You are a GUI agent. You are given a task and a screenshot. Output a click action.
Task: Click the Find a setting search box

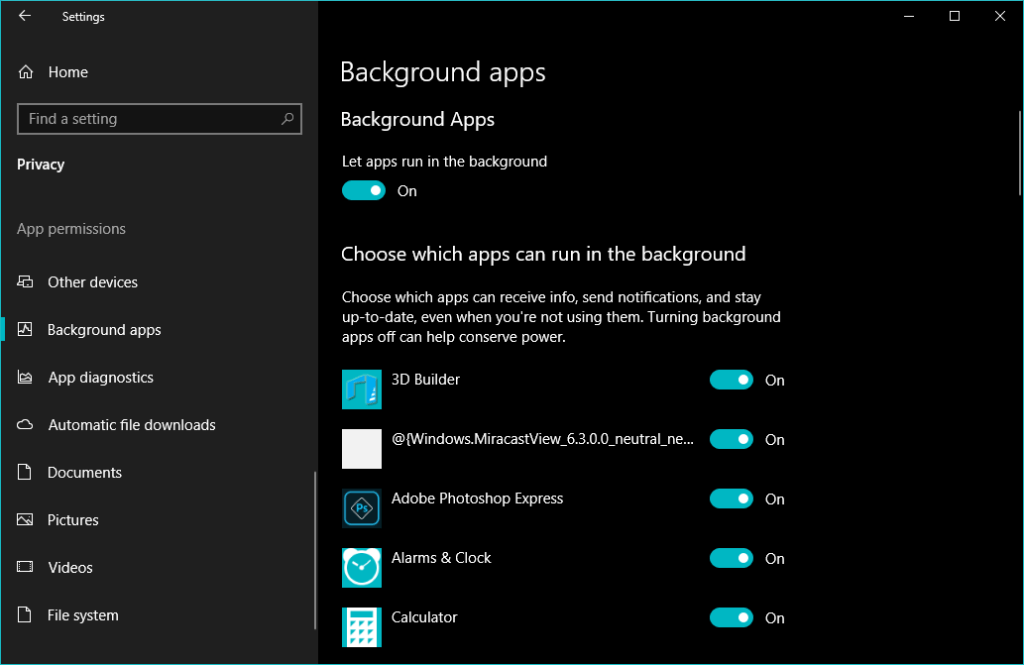click(159, 119)
